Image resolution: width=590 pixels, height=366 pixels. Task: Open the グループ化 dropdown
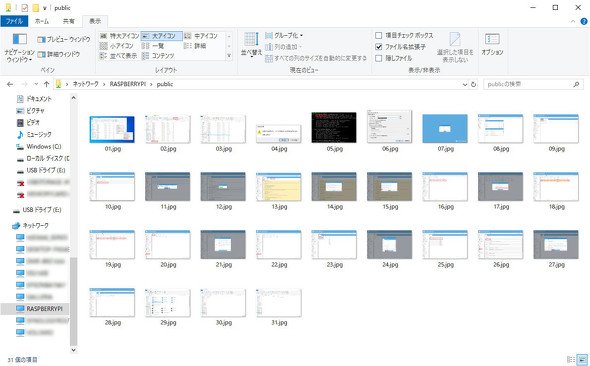click(284, 36)
